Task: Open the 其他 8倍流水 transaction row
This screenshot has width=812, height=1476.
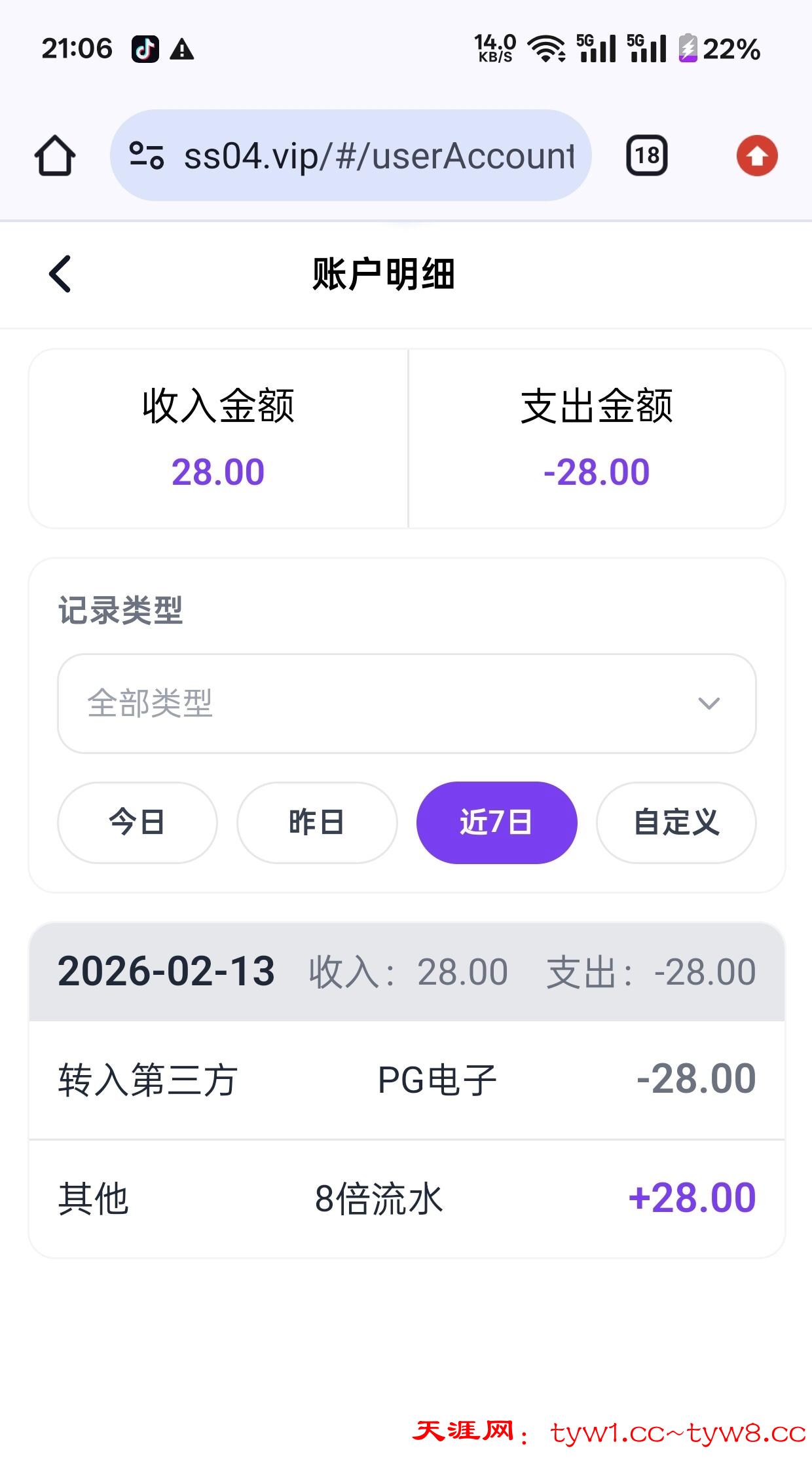Action: pos(406,1199)
